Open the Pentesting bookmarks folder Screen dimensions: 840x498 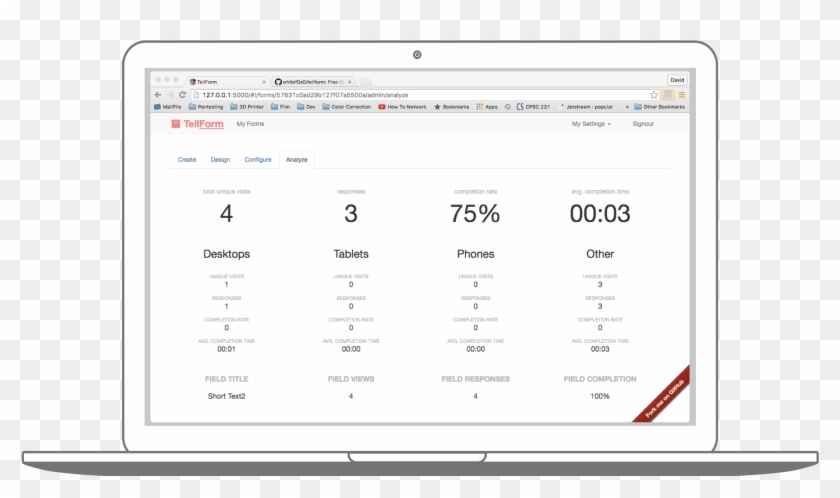point(206,106)
